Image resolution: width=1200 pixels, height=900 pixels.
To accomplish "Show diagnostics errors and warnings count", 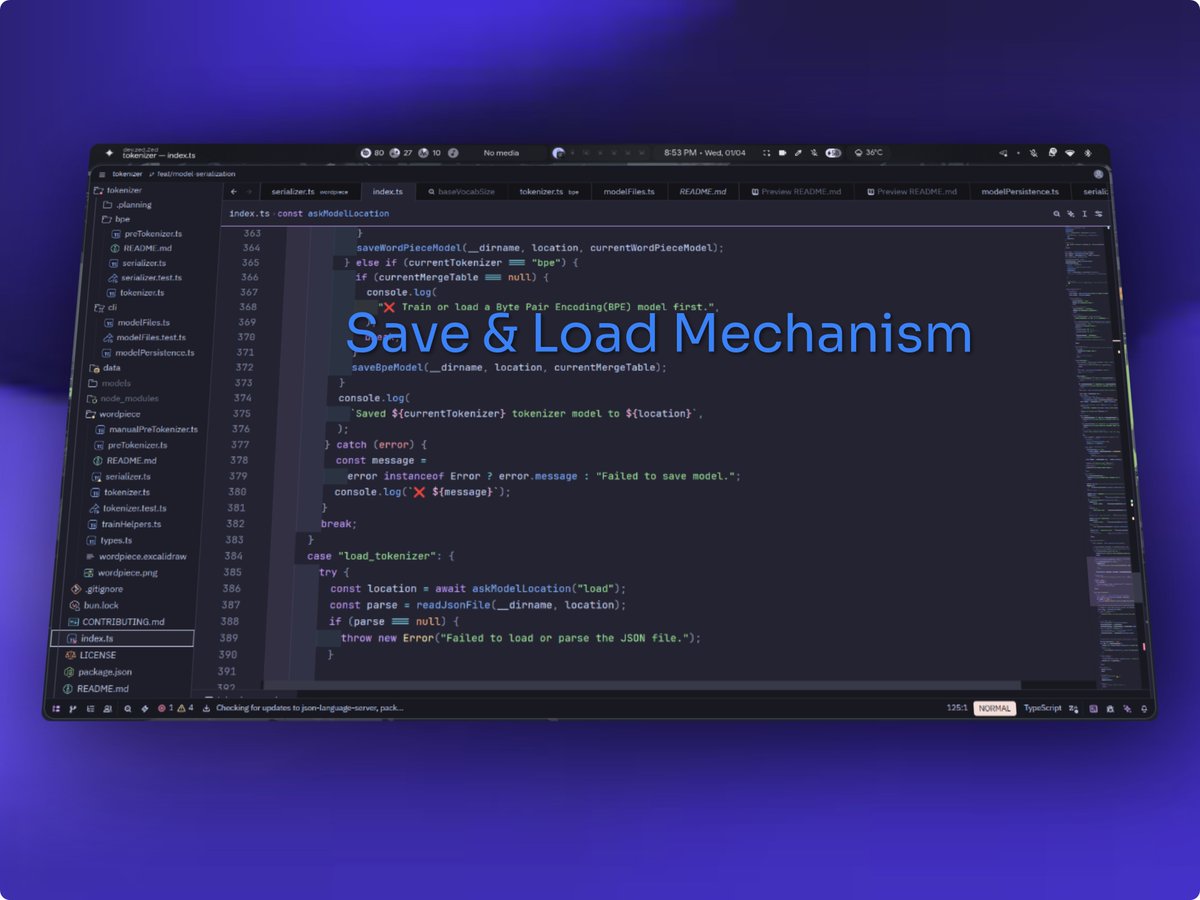I will 176,708.
